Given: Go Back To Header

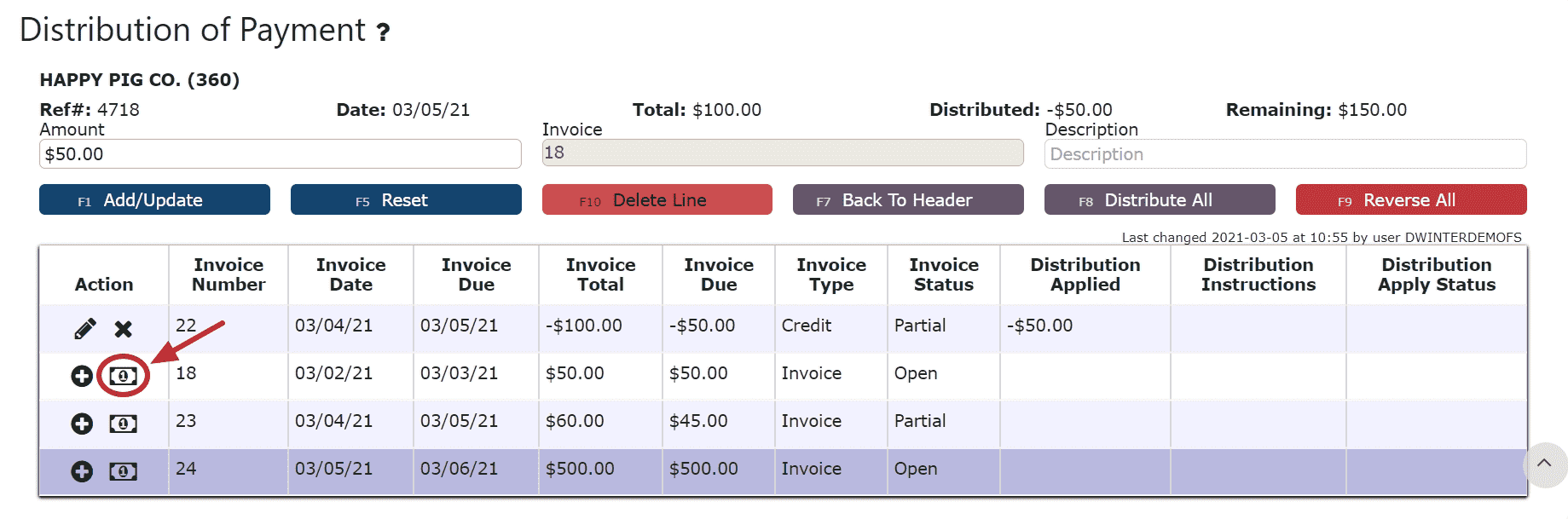Looking at the screenshot, I should click(907, 200).
